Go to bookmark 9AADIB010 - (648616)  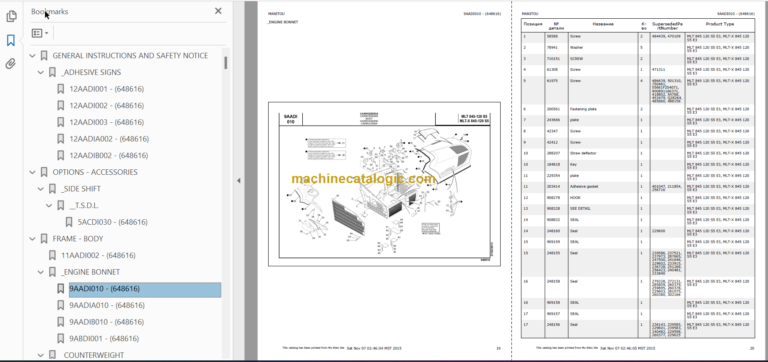click(x=107, y=322)
